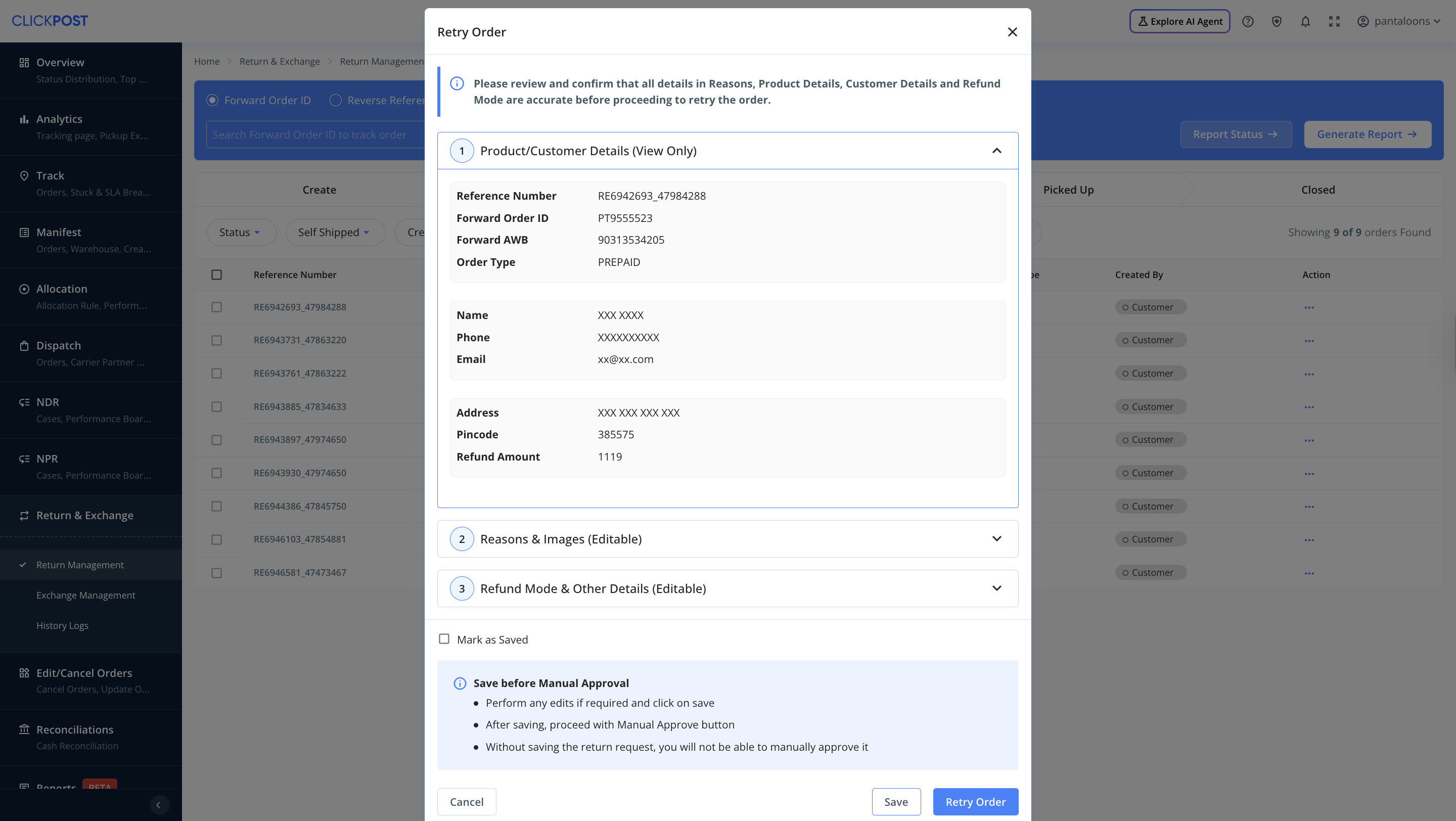This screenshot has width=1456, height=821.
Task: Open Exchange Management submenu item
Action: (86, 595)
